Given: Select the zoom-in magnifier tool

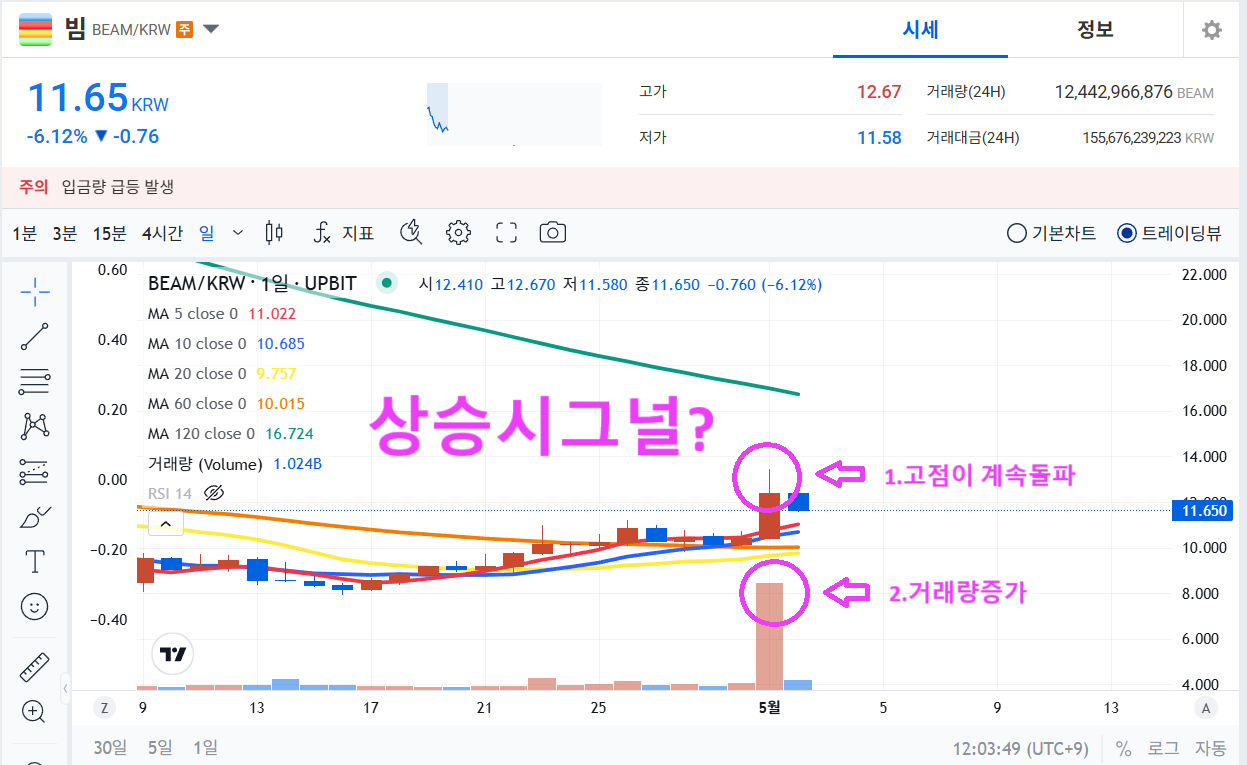Looking at the screenshot, I should (33, 711).
